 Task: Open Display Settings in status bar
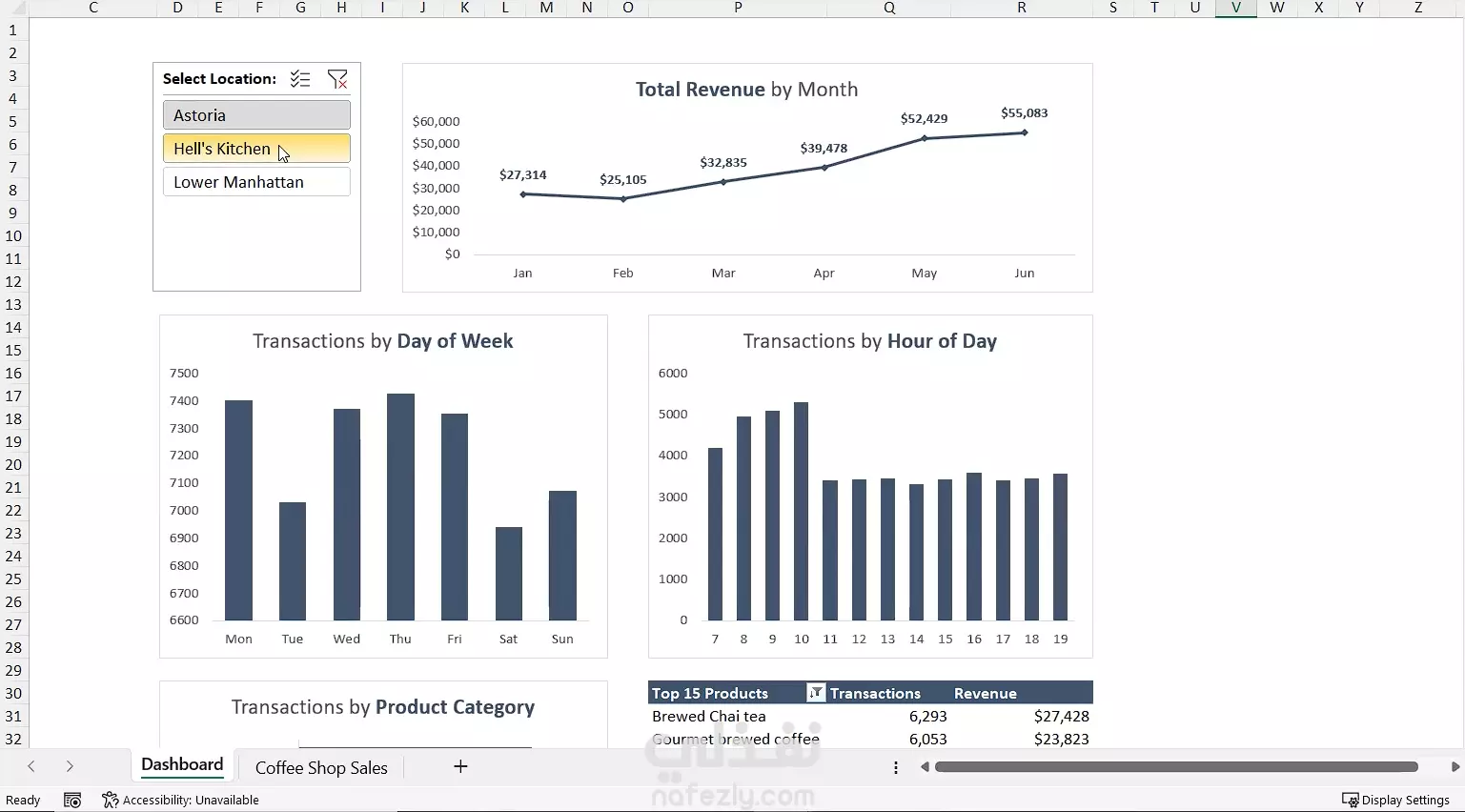pos(1395,800)
